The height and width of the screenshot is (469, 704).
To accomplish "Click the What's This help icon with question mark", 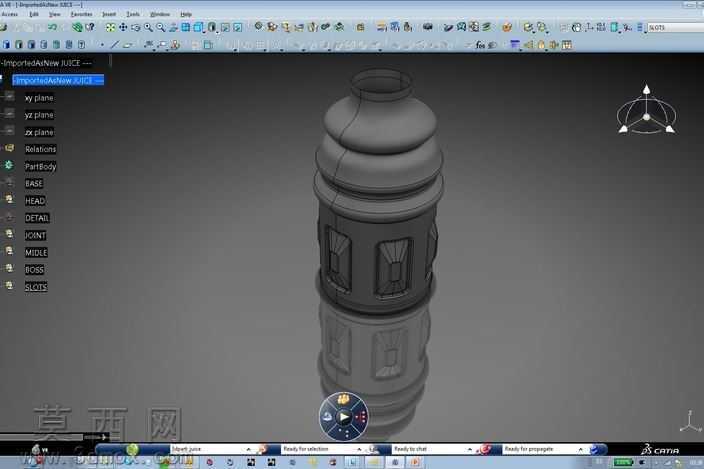I will pos(90,27).
